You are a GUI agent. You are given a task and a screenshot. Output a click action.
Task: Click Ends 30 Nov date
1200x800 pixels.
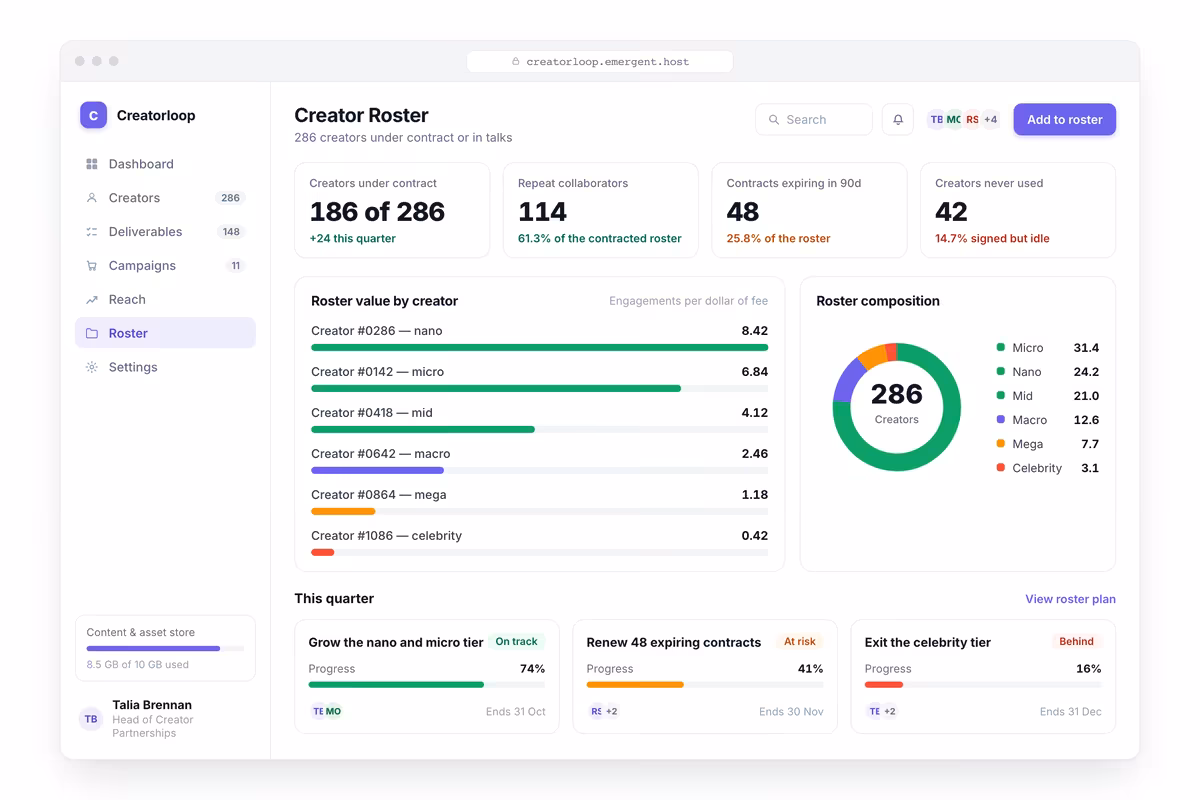coord(791,712)
